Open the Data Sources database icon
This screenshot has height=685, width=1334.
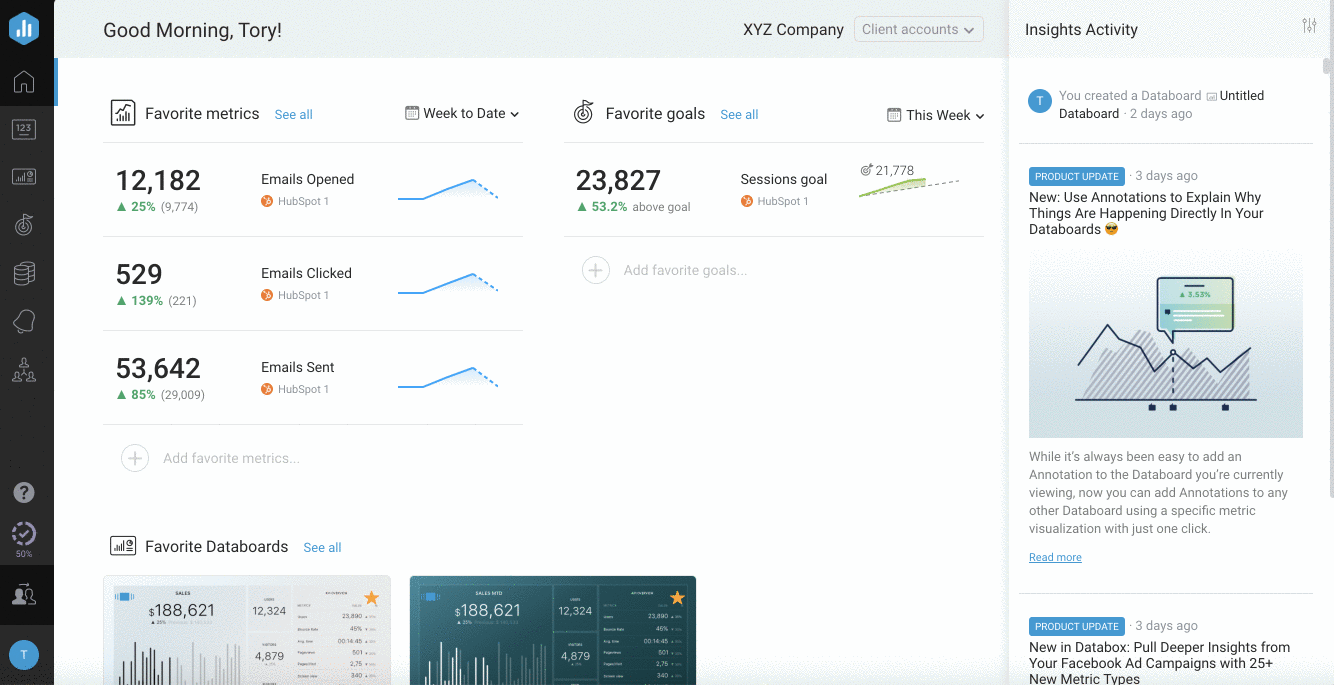coord(24,273)
